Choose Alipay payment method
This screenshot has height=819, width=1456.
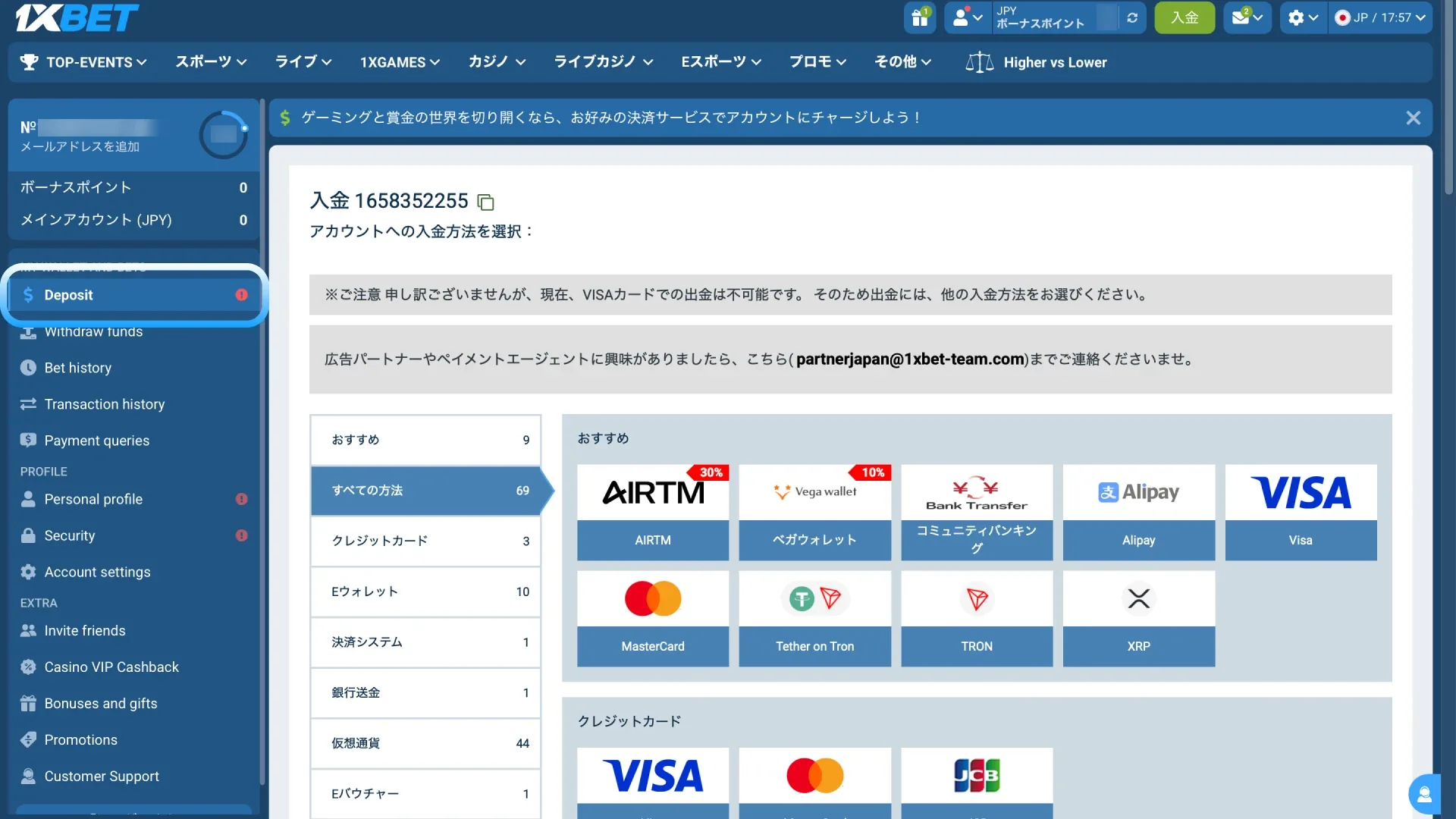1138,513
